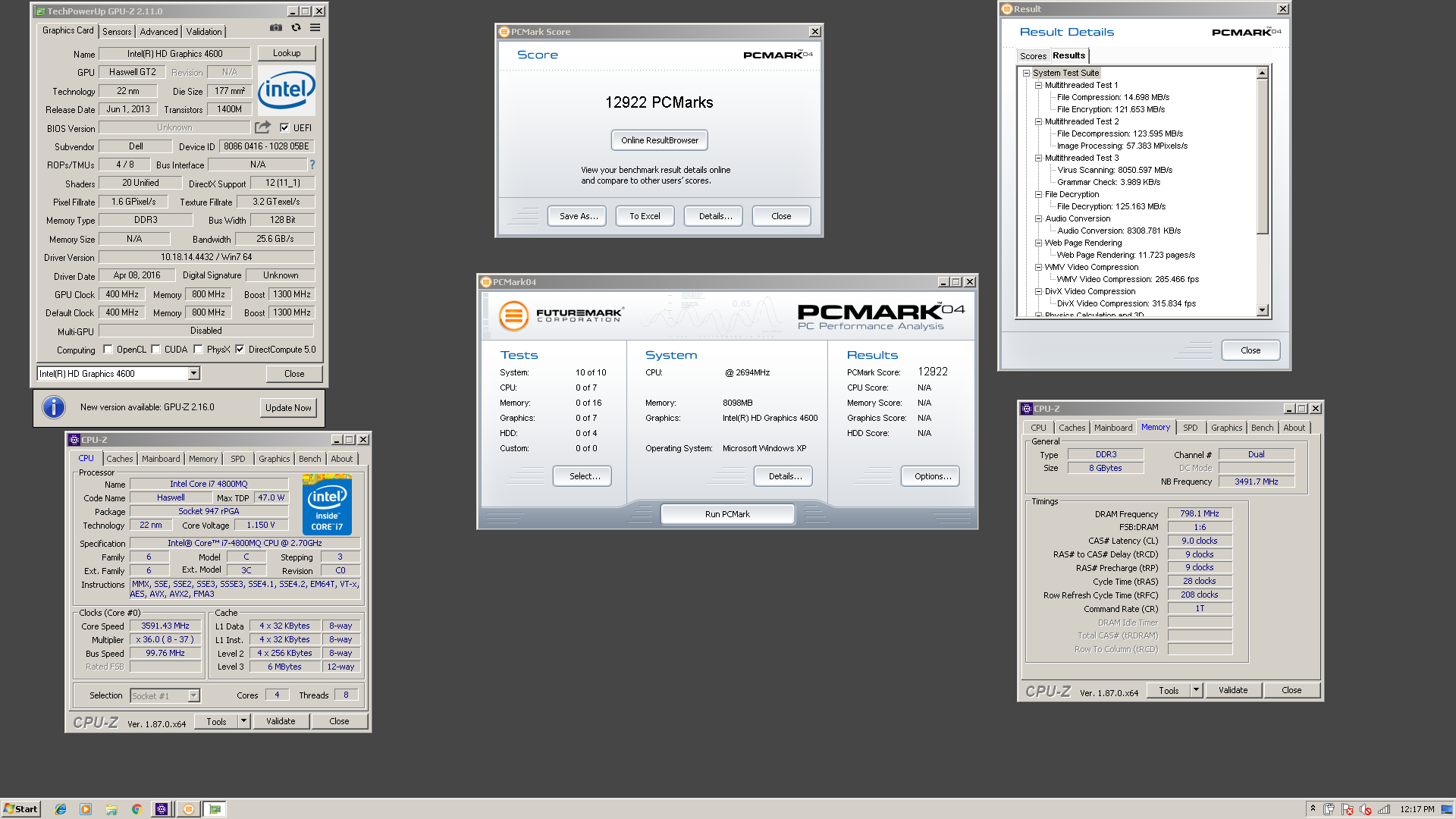1456x819 pixels.
Task: Click Lookup button in GPU-Z
Action: coord(287,53)
